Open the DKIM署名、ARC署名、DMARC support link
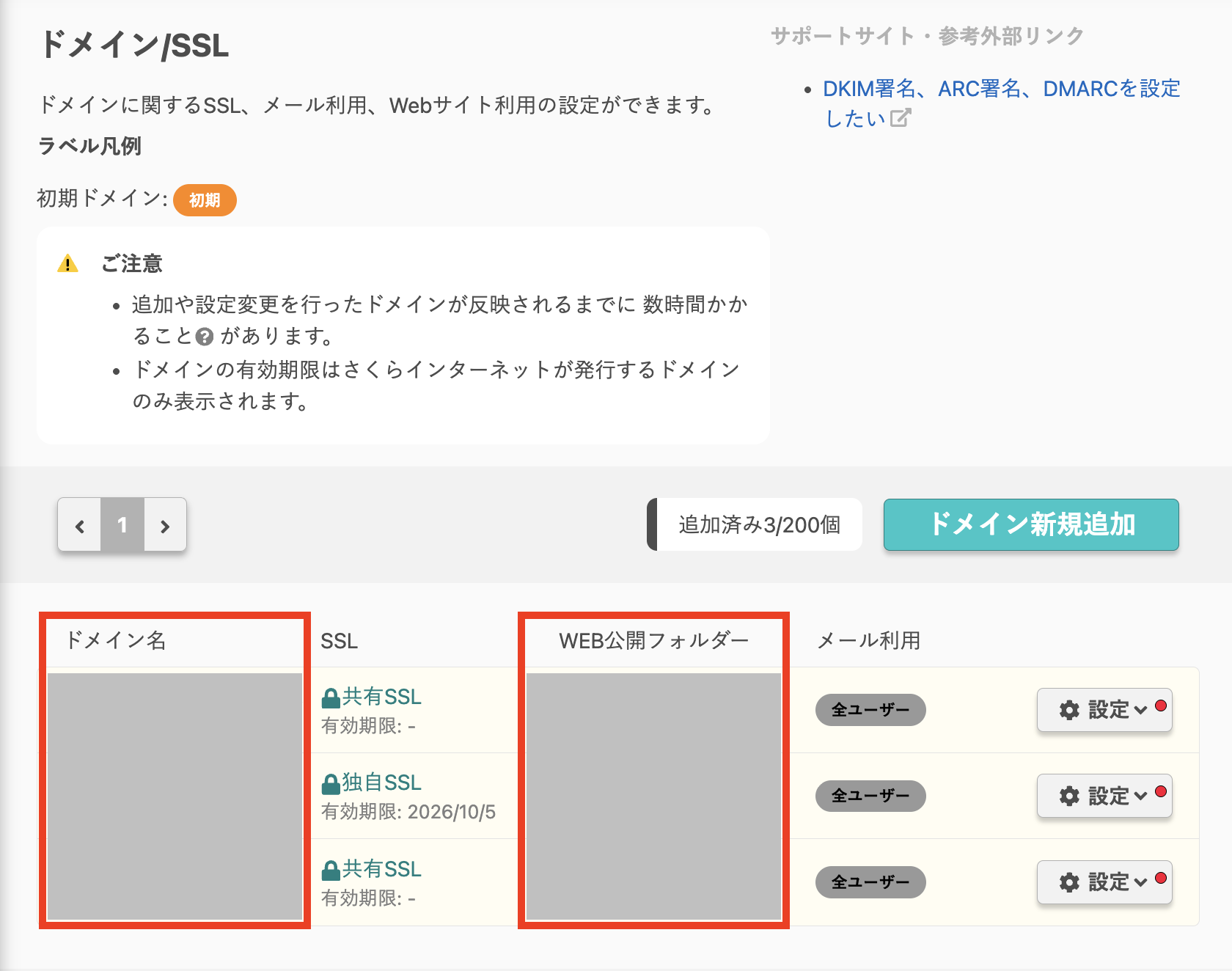The width and height of the screenshot is (1232, 971). click(x=1002, y=103)
